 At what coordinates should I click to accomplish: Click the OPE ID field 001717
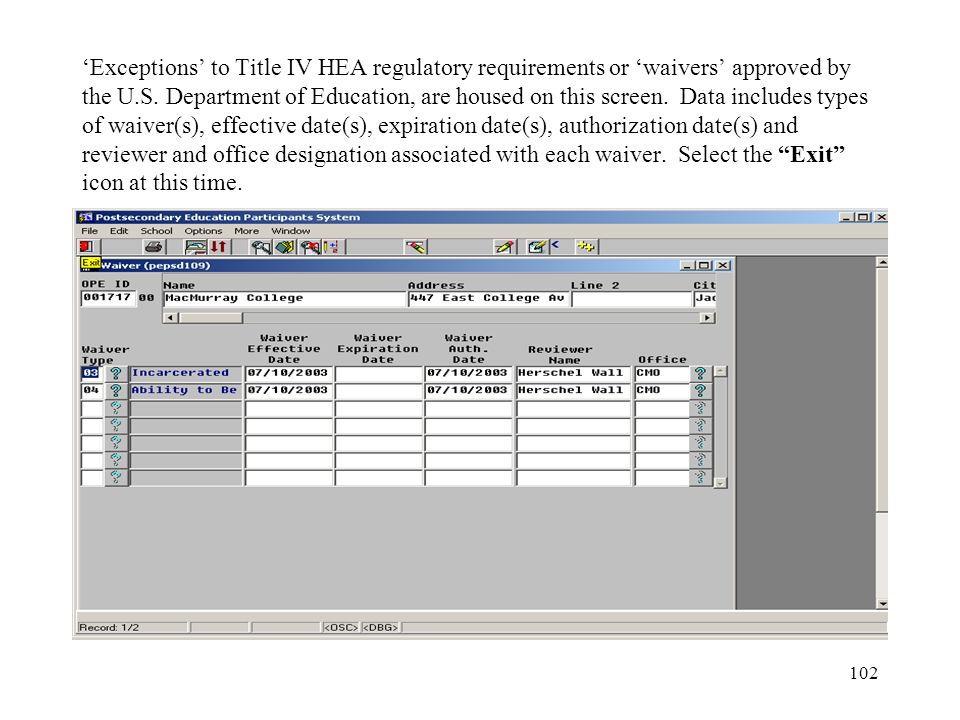click(108, 298)
